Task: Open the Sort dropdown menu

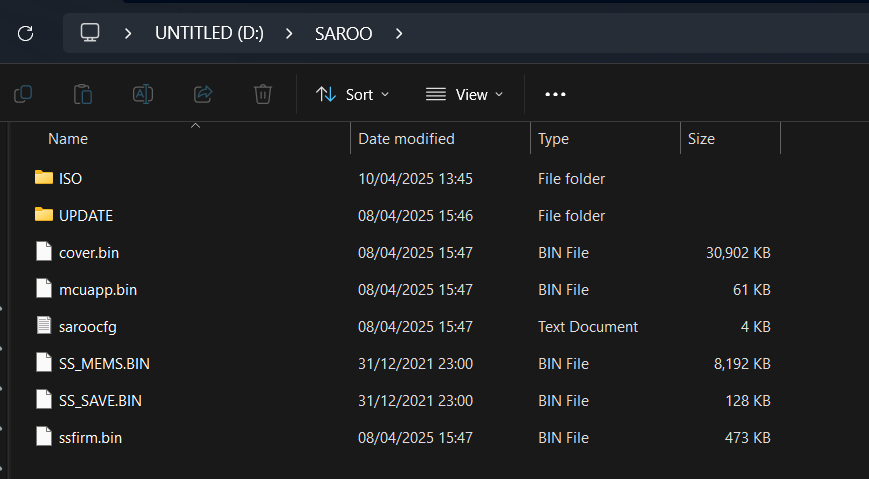Action: coord(353,94)
